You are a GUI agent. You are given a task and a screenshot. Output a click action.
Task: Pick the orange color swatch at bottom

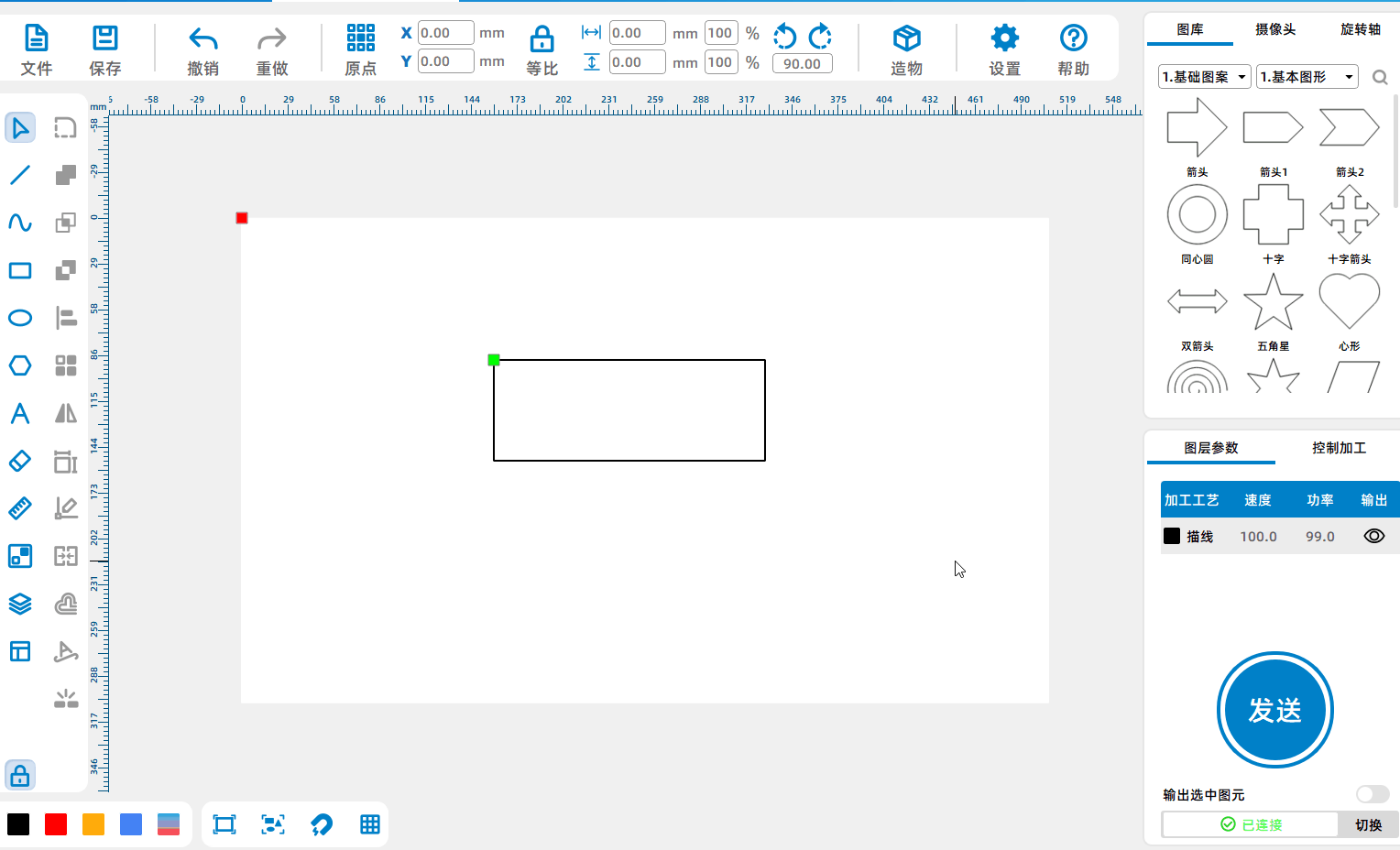[x=93, y=824]
